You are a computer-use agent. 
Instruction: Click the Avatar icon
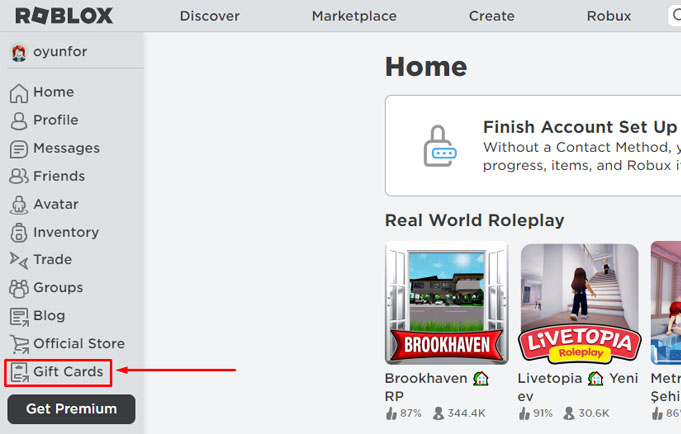click(x=19, y=205)
